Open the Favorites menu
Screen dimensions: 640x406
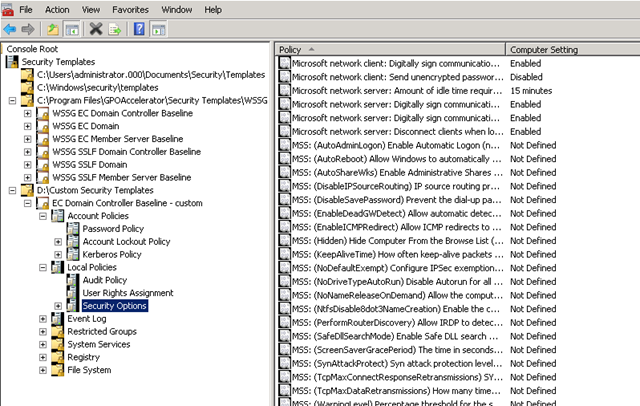point(130,9)
